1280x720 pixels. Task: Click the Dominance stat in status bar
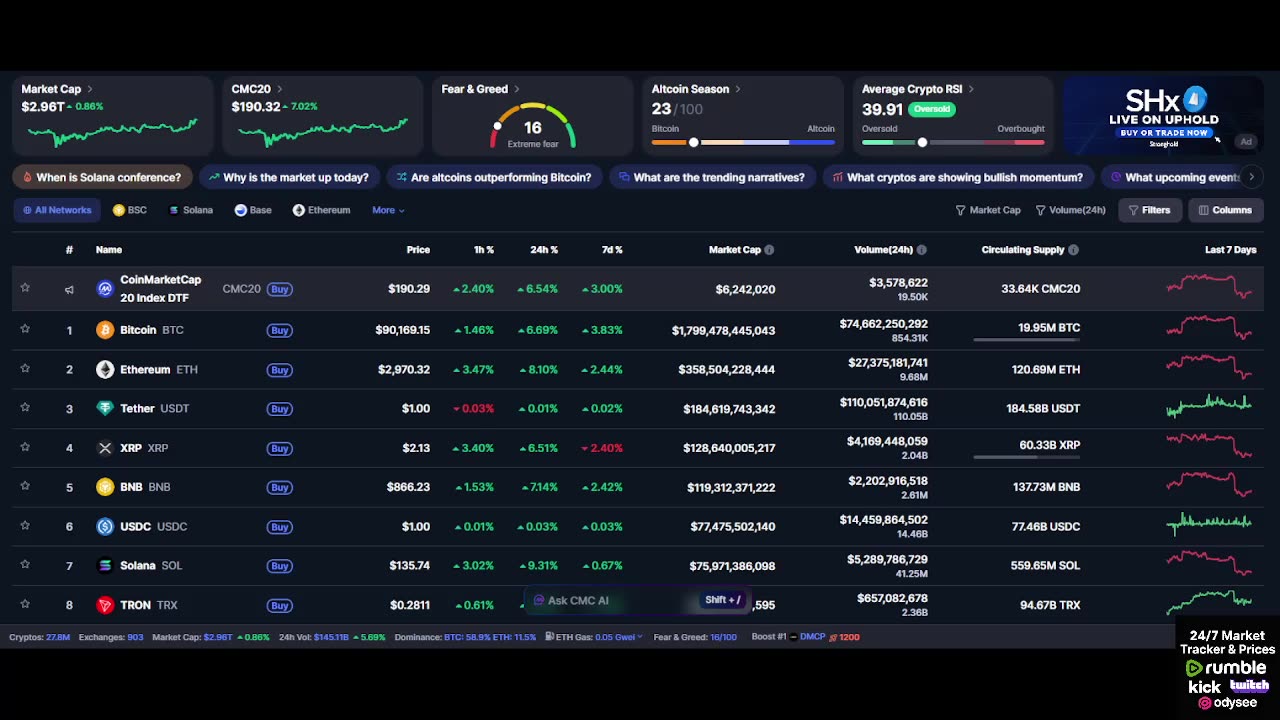coord(465,637)
